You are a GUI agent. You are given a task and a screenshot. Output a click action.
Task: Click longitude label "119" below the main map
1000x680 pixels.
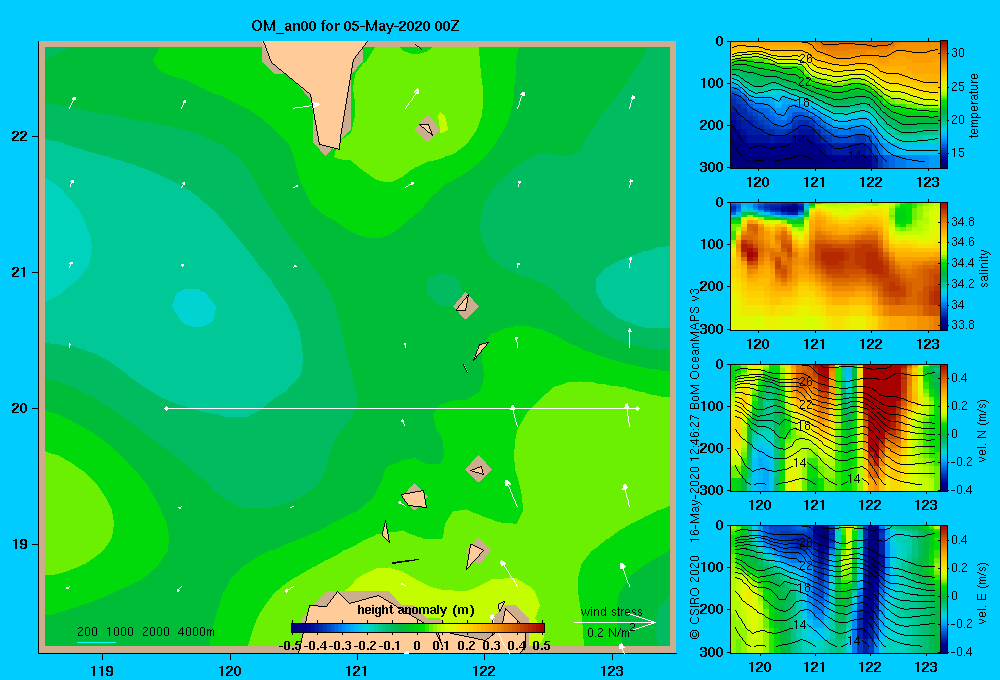tap(102, 670)
